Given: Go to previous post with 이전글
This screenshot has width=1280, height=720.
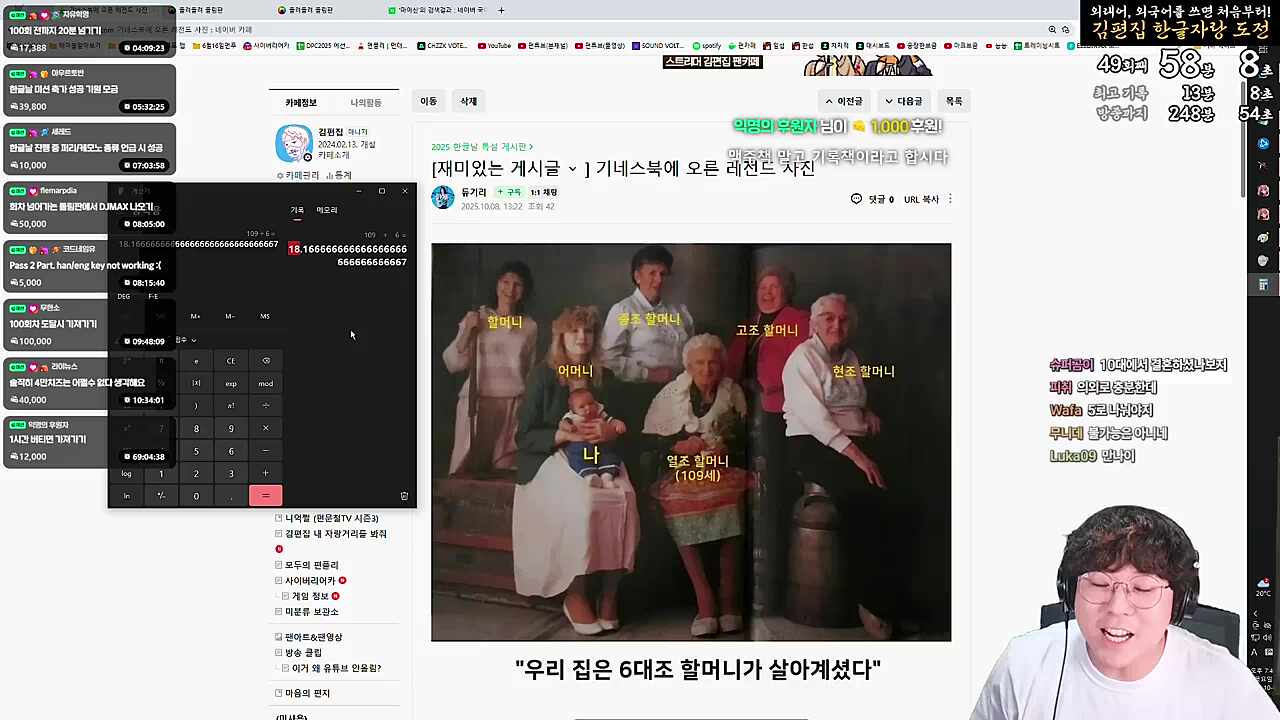Looking at the screenshot, I should (843, 101).
